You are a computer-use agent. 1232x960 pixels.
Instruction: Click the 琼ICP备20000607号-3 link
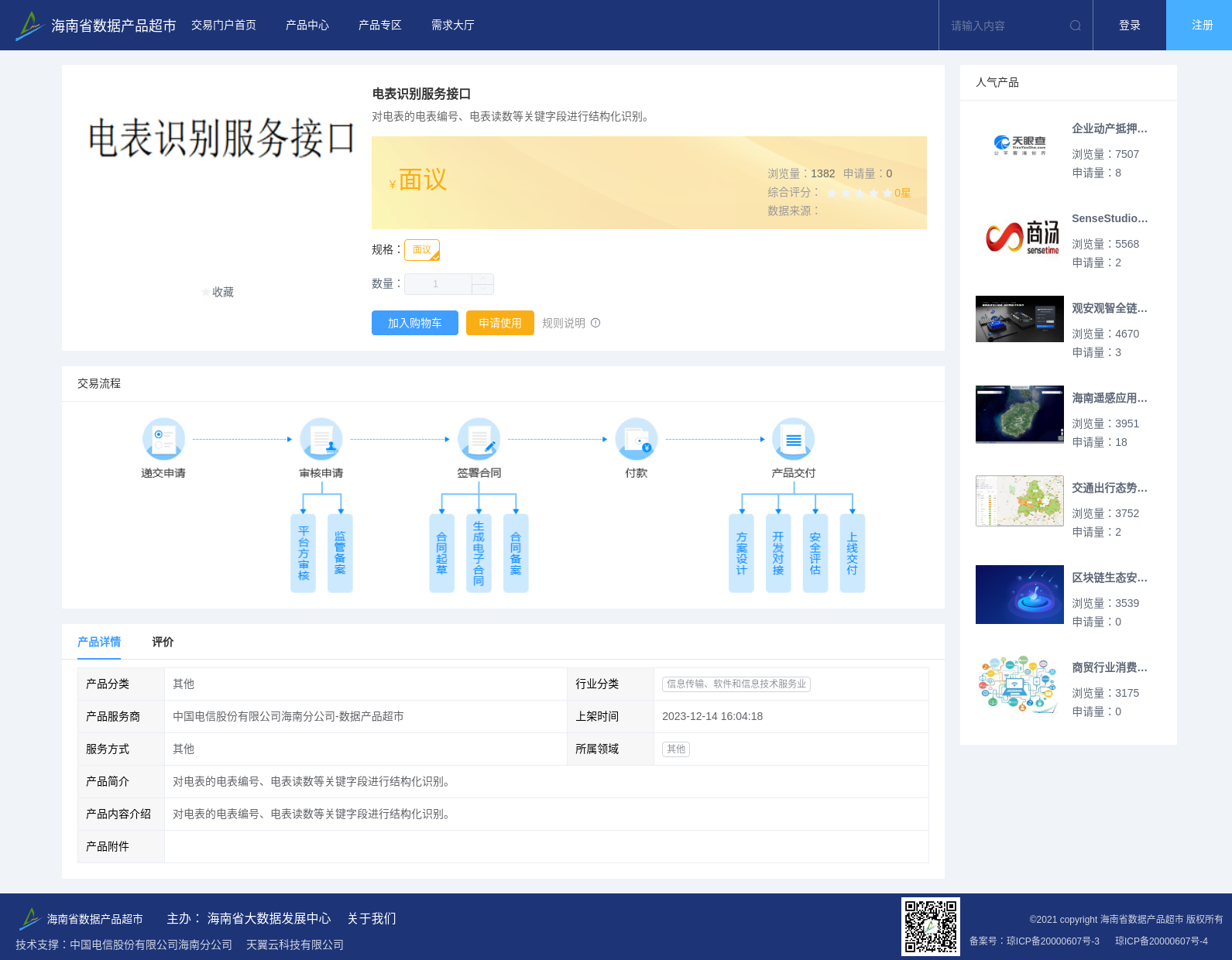tap(1053, 941)
